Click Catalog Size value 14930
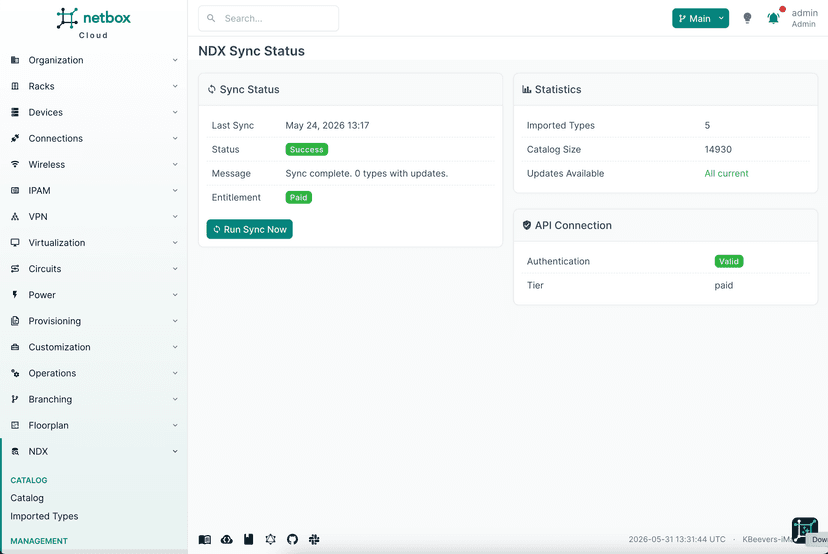828x554 pixels. click(718, 149)
